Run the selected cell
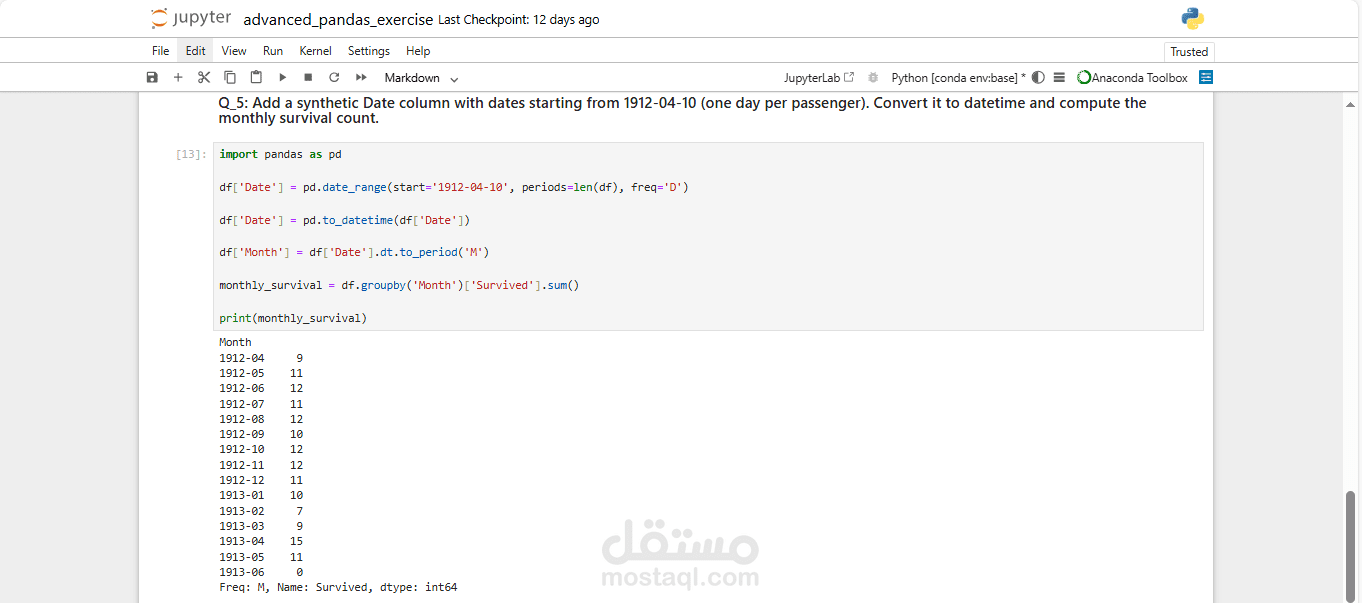 coord(282,78)
